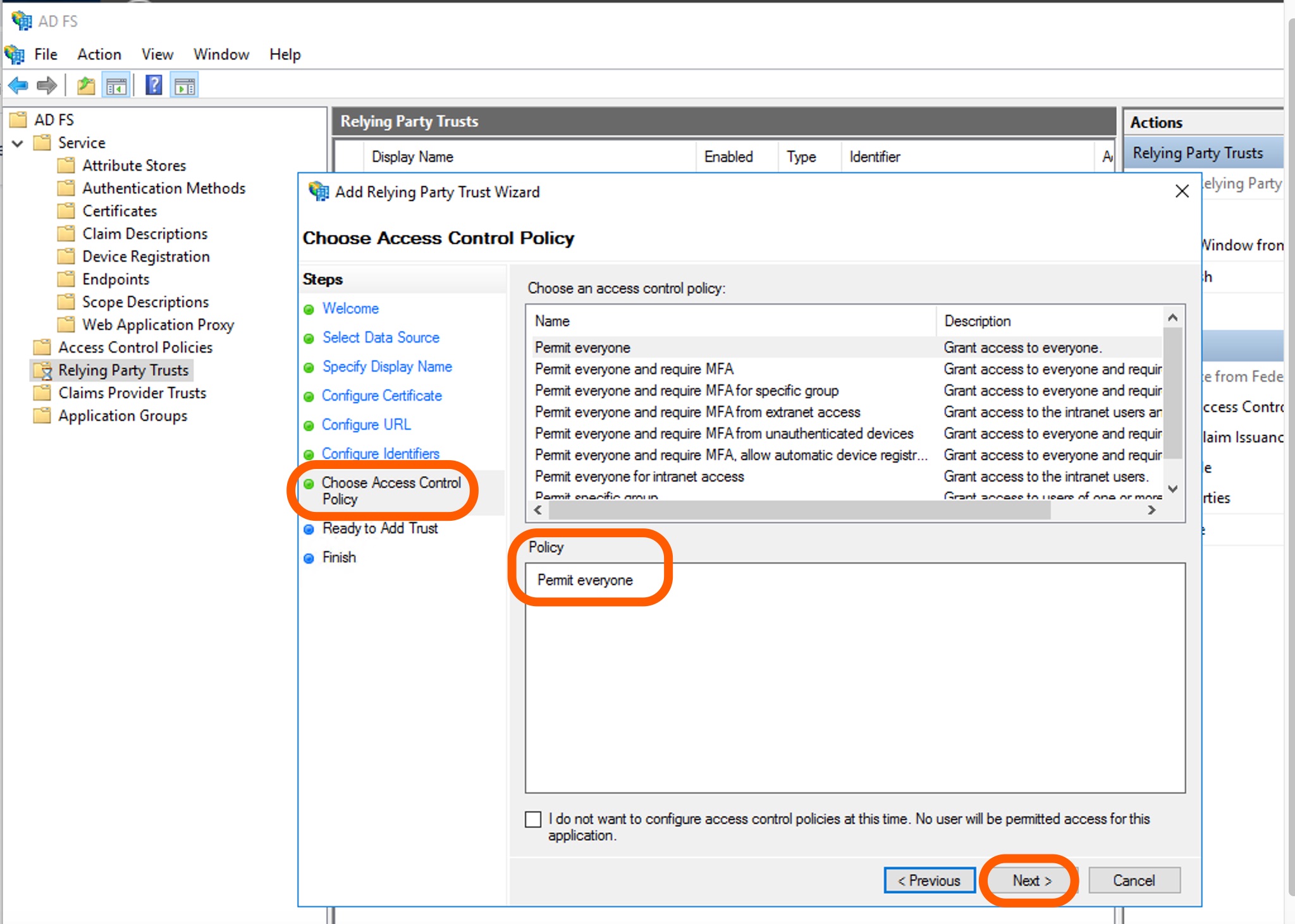Check the do-not-configure access policies checkbox
The height and width of the screenshot is (924, 1295).
click(533, 820)
